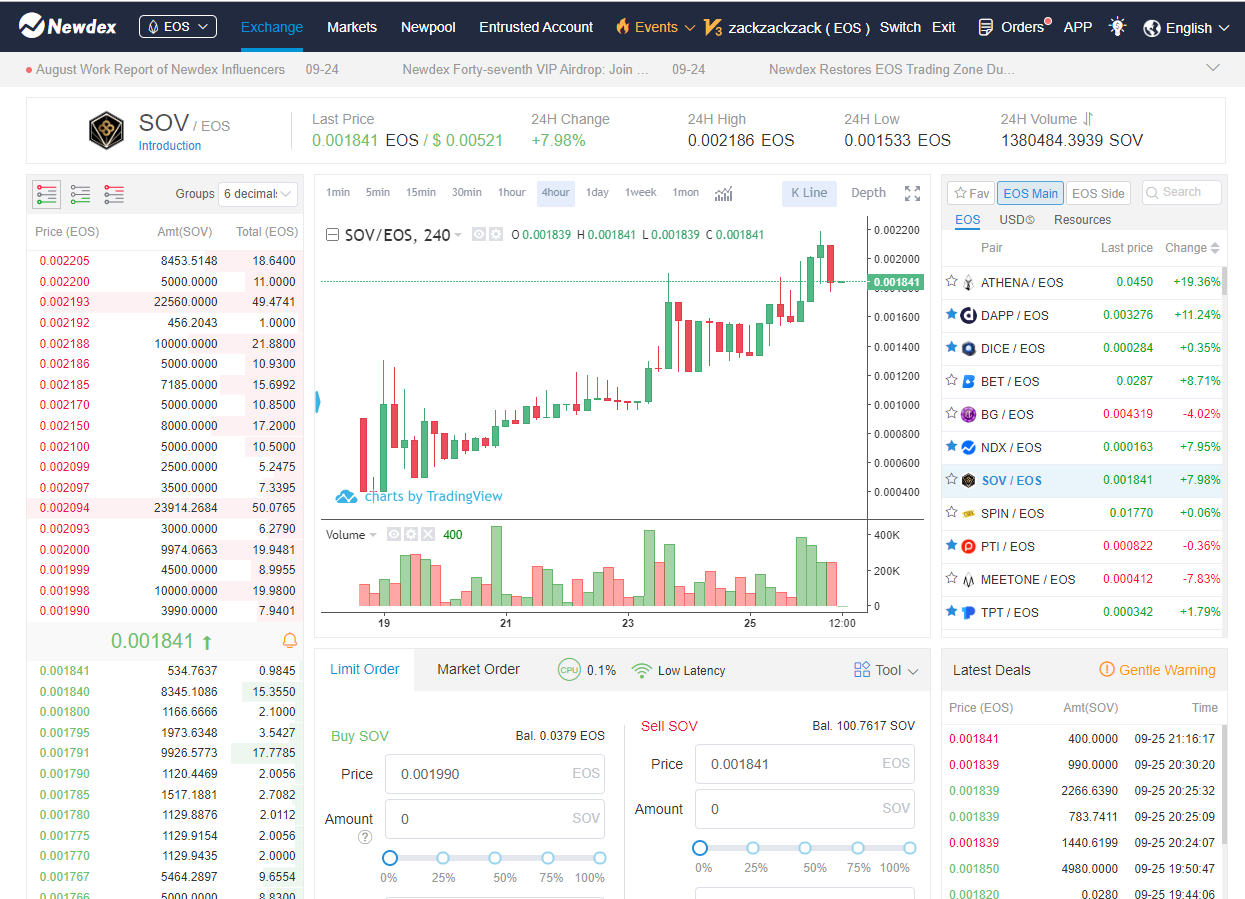Click the TradingView cloud logo
Viewport: 1245px width, 899px height.
pos(346,497)
